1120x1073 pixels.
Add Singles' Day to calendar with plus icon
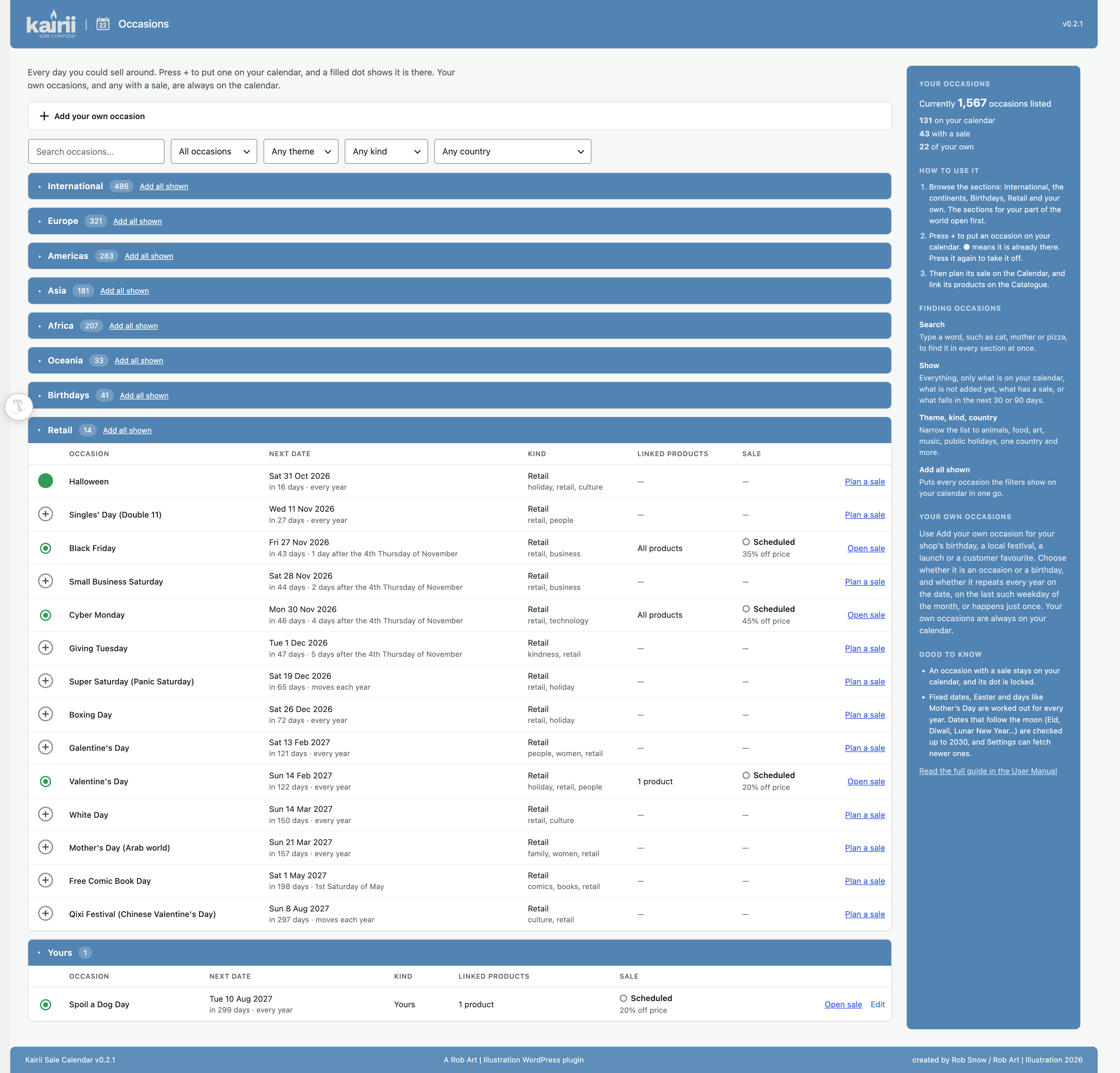click(x=46, y=514)
